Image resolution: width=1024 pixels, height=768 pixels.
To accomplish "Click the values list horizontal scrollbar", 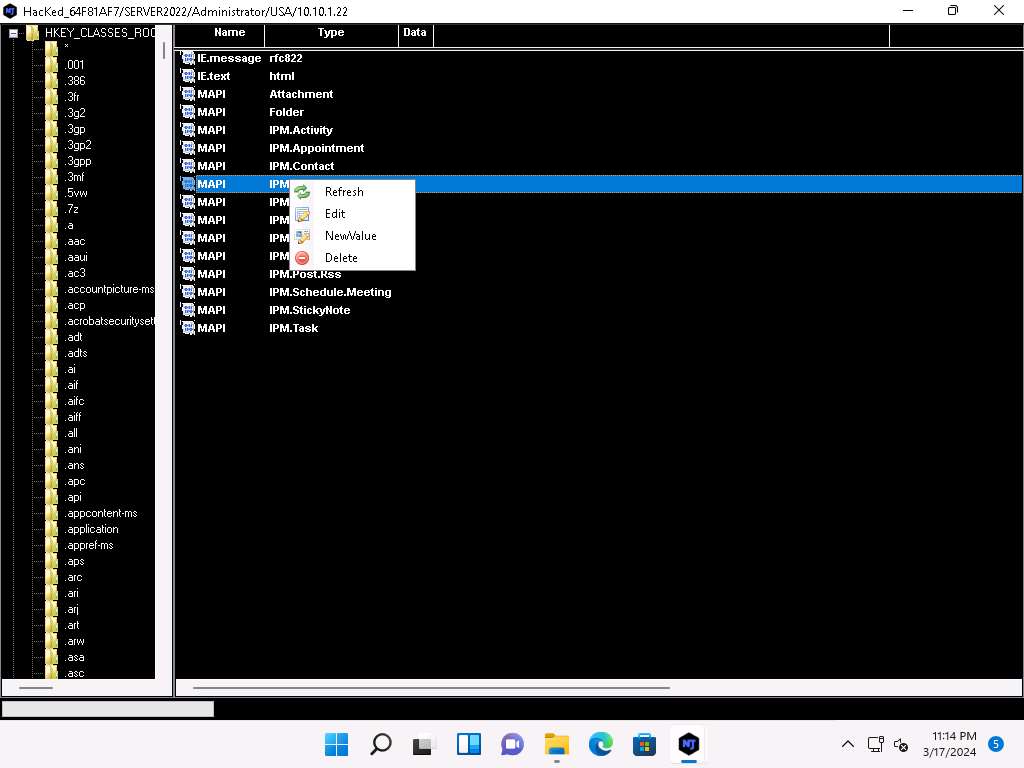I will 430,687.
